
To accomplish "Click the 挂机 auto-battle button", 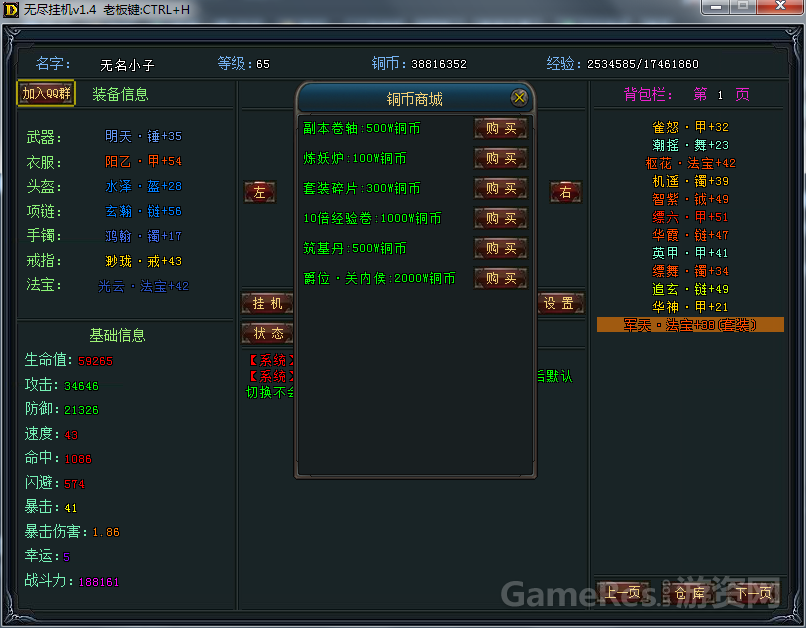I will (x=267, y=303).
